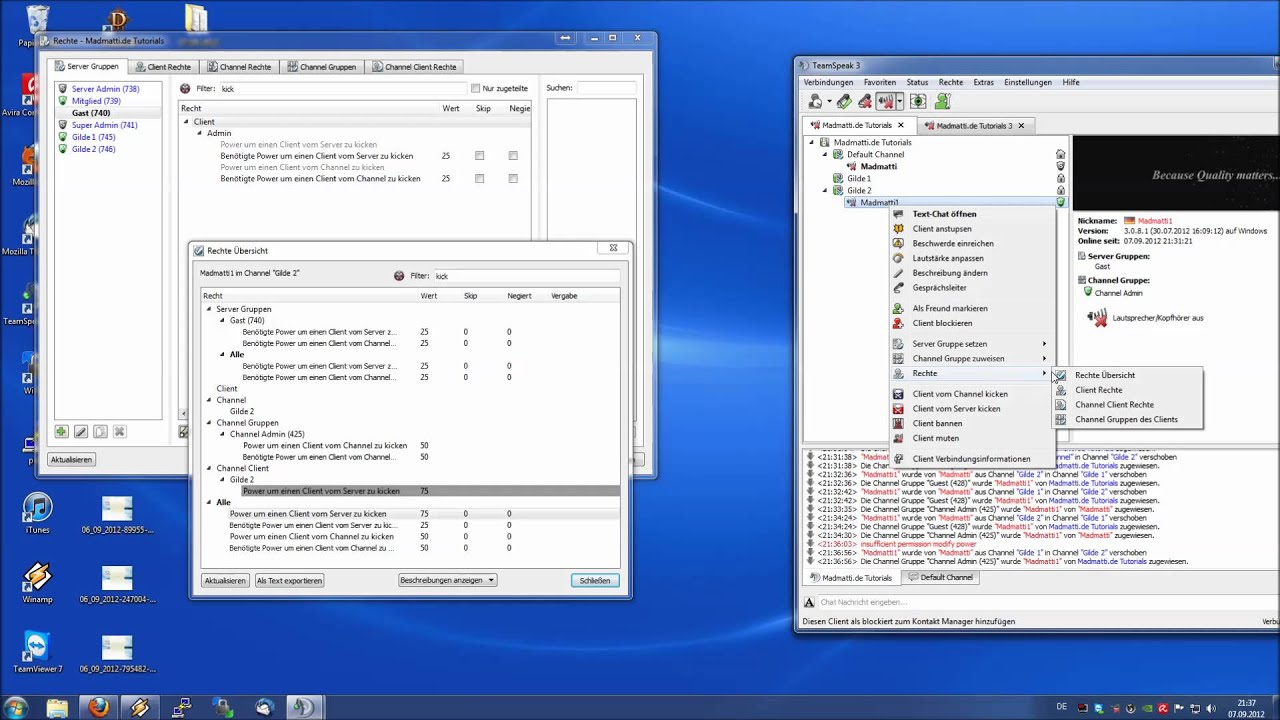Check Negiert for required server kick power
This screenshot has width=1280, height=720.
pos(513,156)
